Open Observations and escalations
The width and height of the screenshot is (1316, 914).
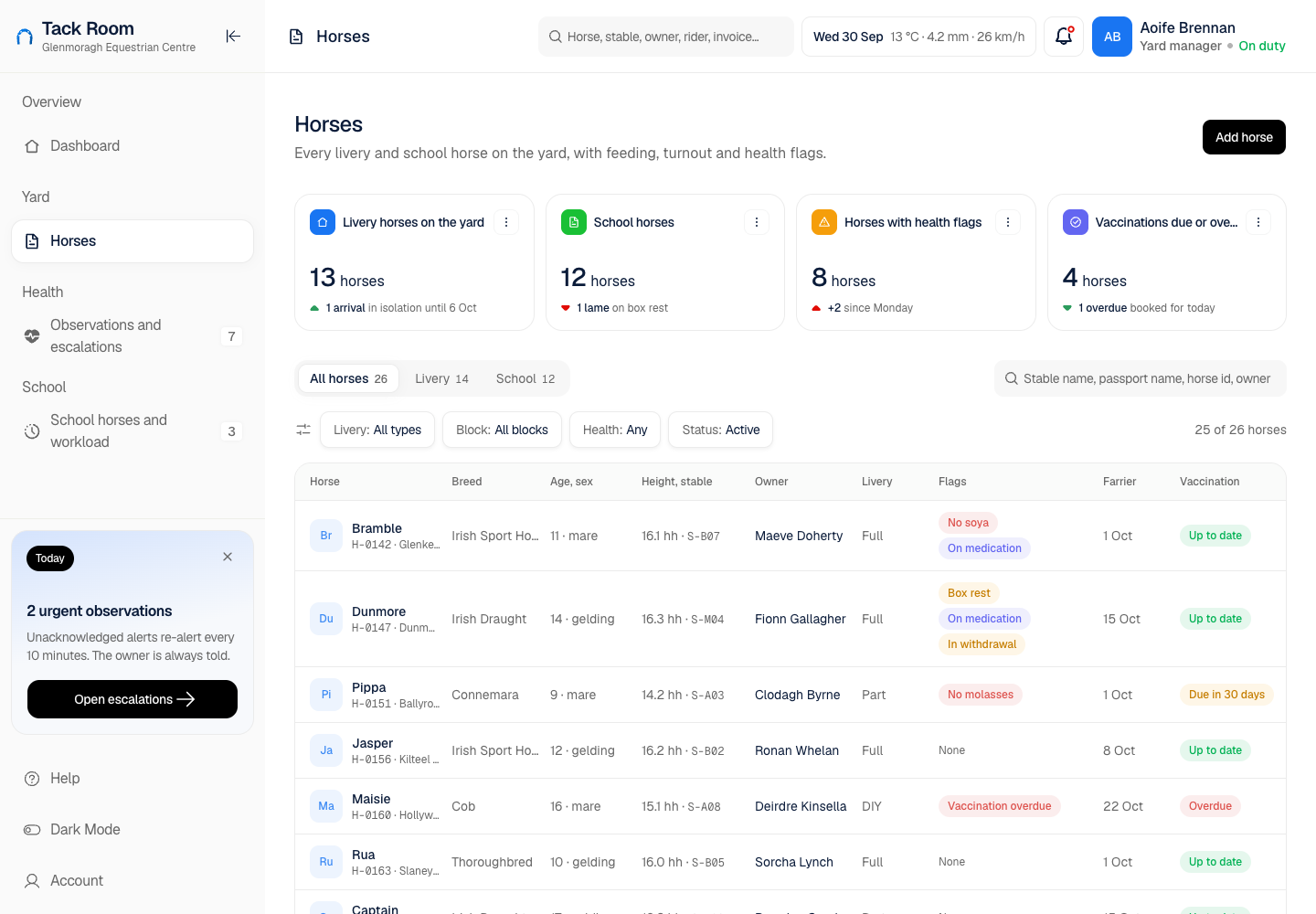133,336
